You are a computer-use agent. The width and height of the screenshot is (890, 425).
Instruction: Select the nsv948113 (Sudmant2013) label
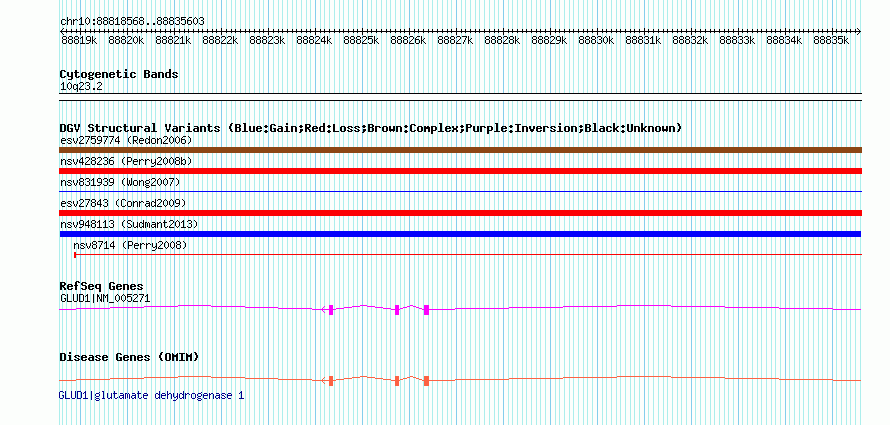(x=129, y=224)
